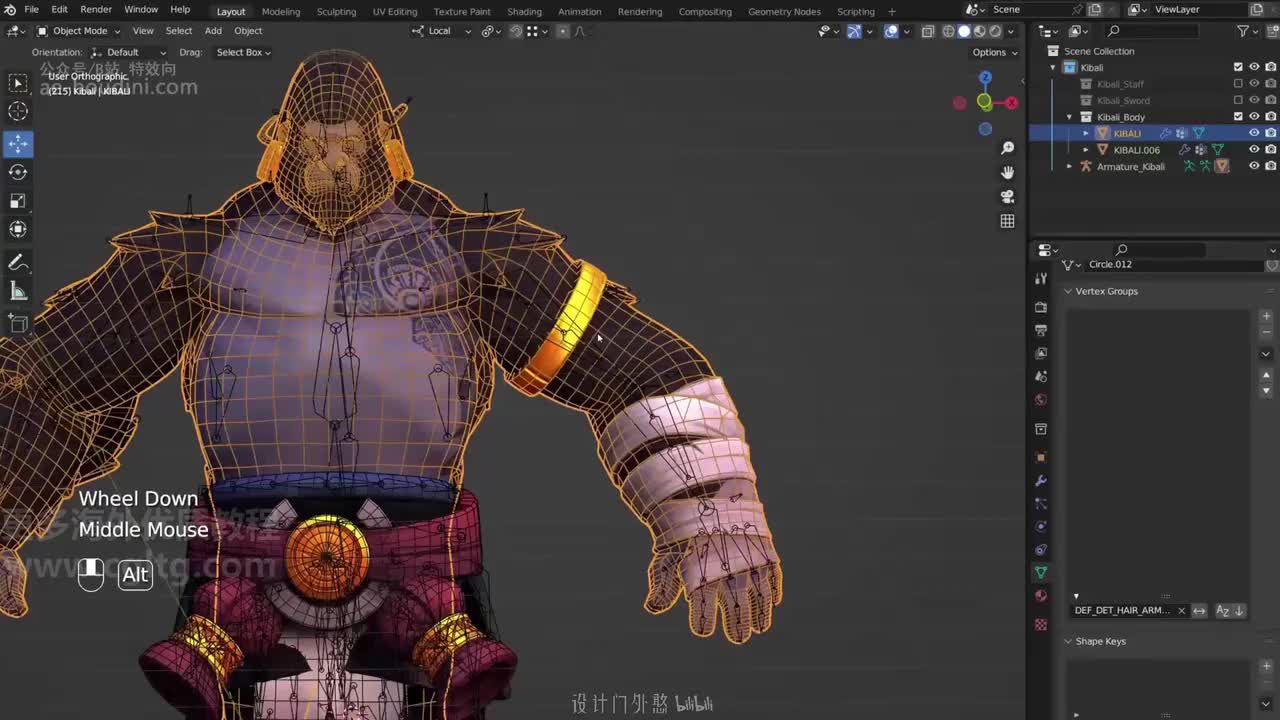Open the viewport Options dropdown

tap(994, 52)
